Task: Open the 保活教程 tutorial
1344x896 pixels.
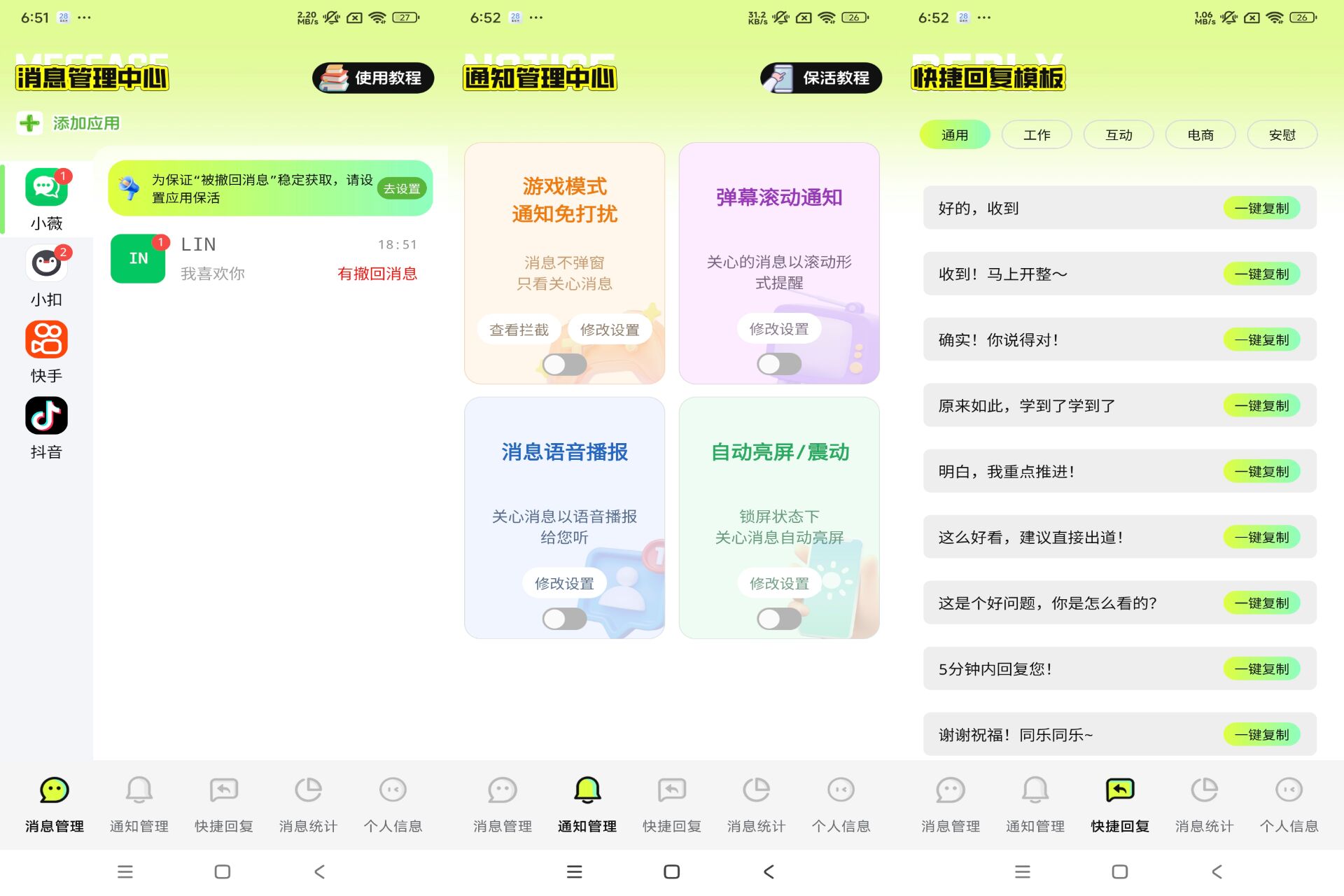Action: [x=821, y=78]
